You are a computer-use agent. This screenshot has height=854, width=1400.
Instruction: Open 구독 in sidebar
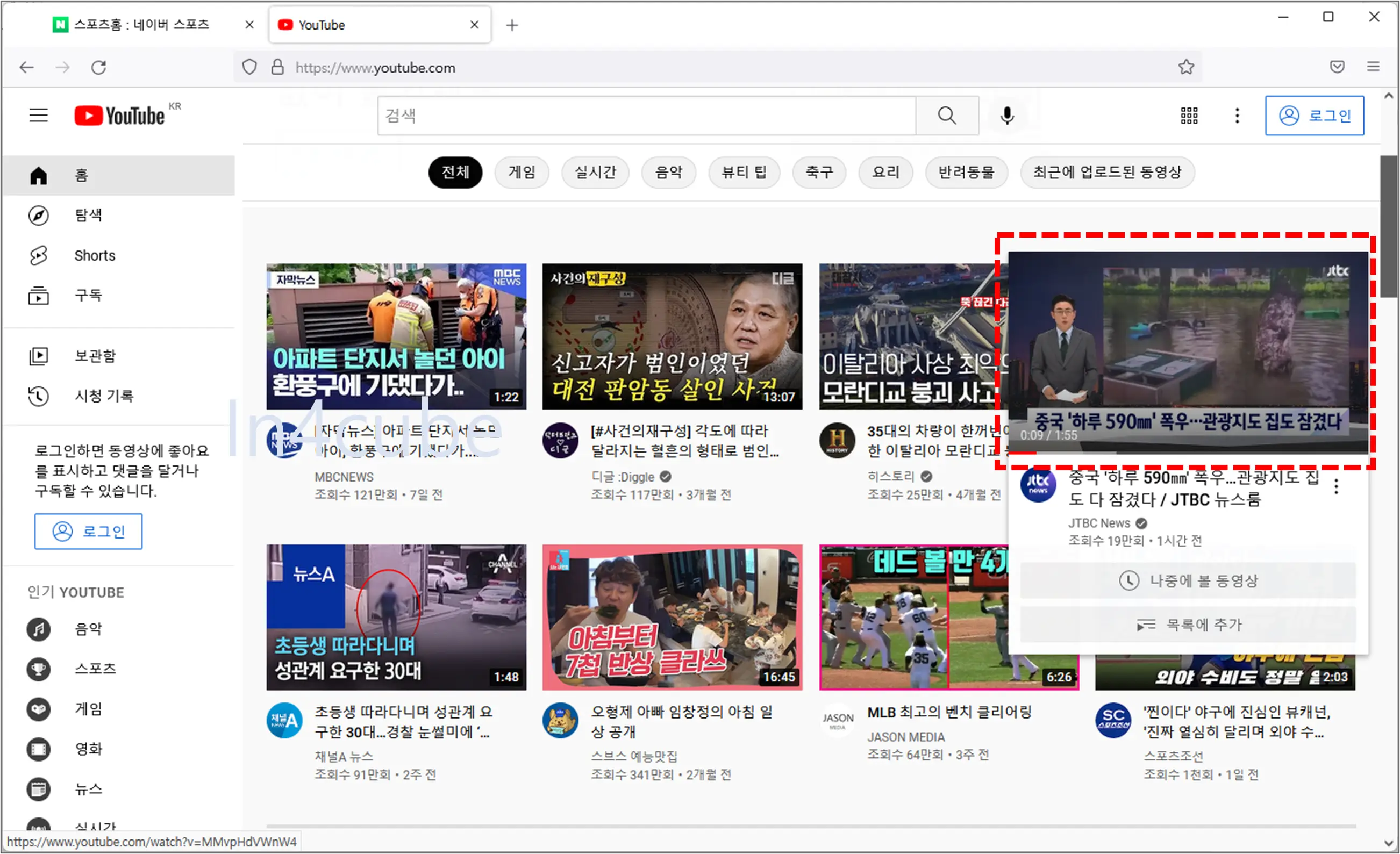coord(118,295)
